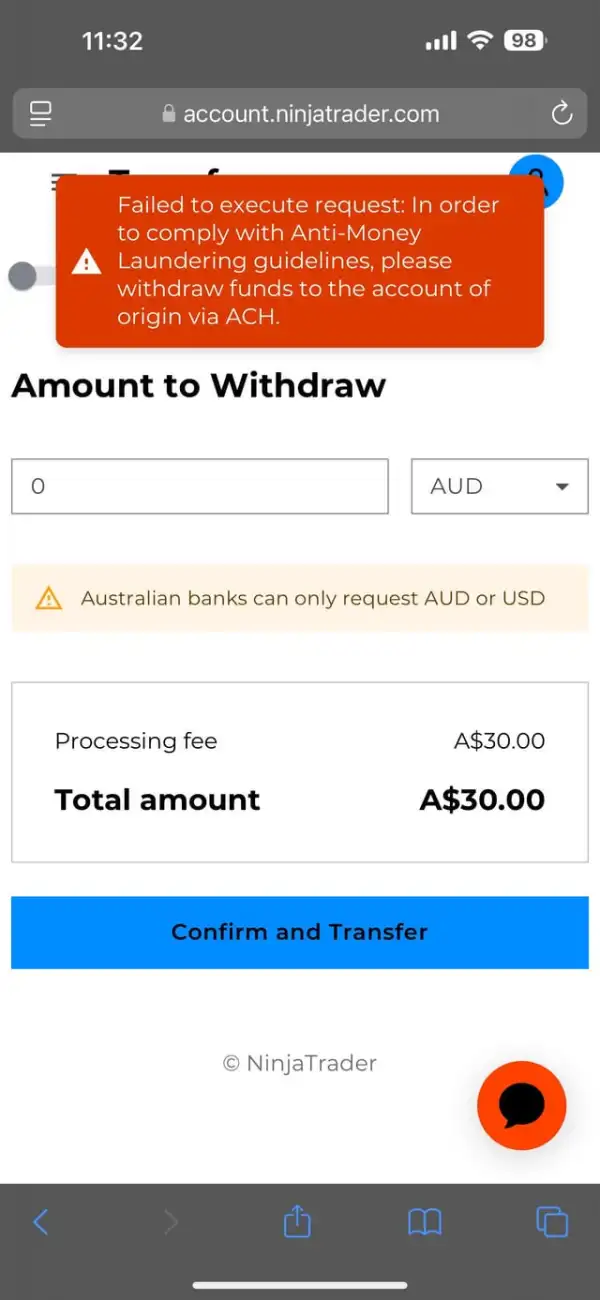This screenshot has height=1300, width=600.
Task: Reload the page with the refresh icon
Action: click(x=562, y=113)
